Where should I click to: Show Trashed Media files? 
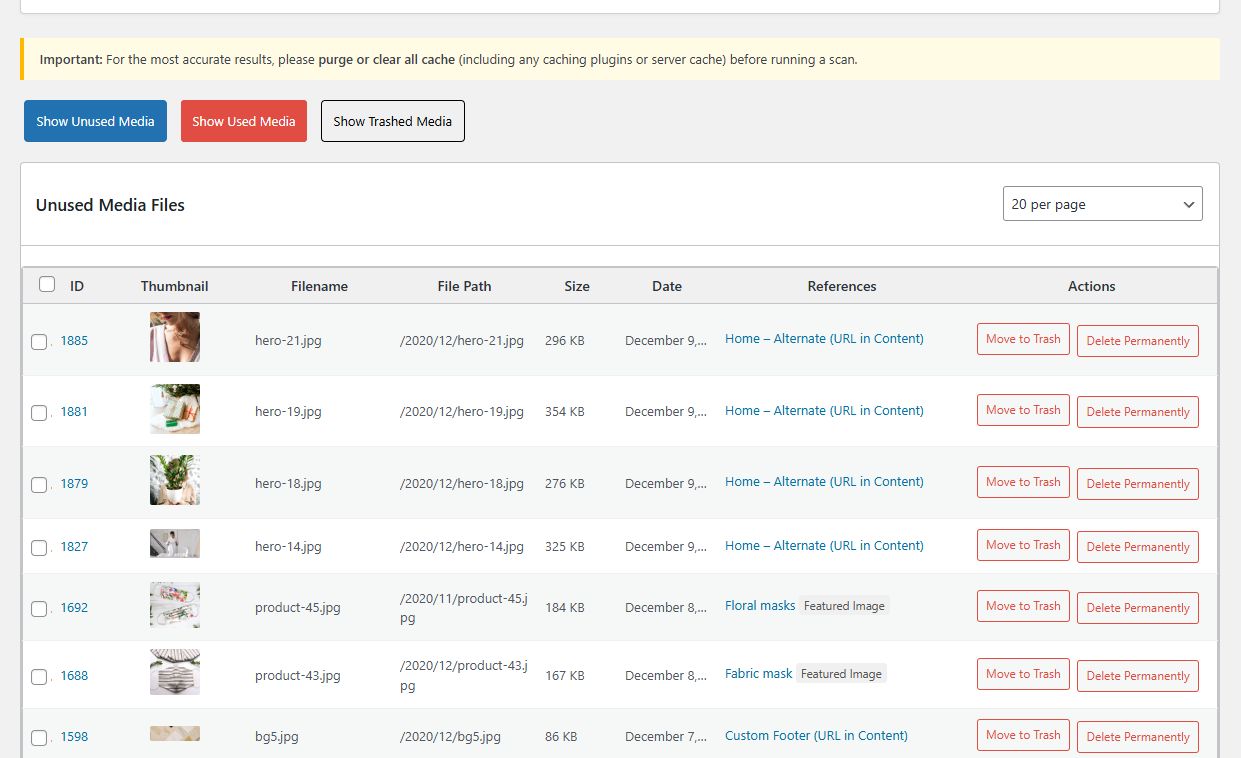(x=392, y=121)
